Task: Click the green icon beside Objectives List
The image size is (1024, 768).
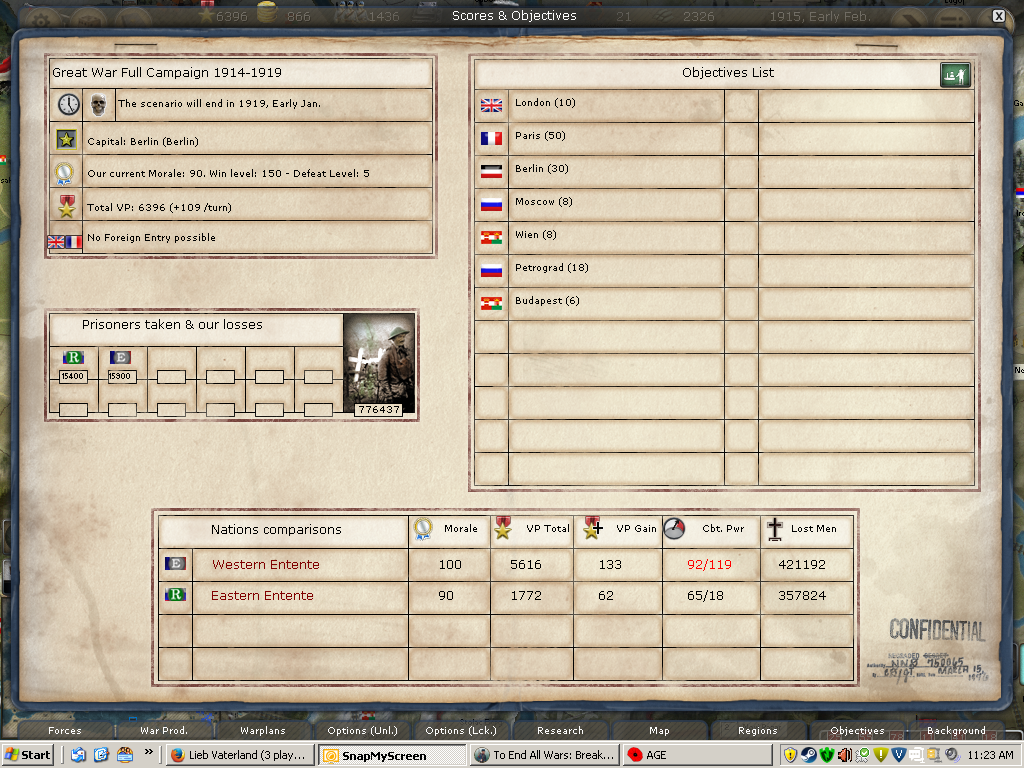Action: tap(955, 75)
